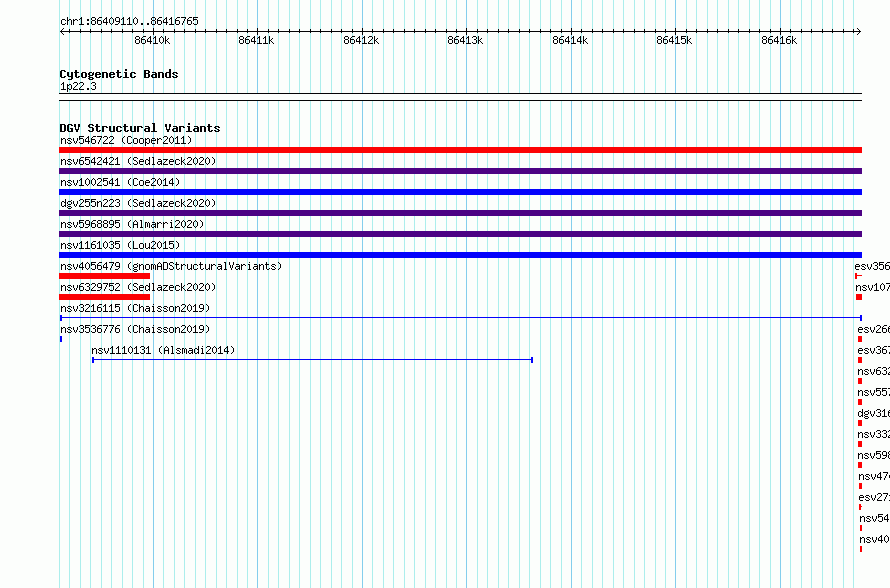Click the truncated nsv598 variant label
Image resolution: width=890 pixels, height=588 pixels.
[x=874, y=455]
